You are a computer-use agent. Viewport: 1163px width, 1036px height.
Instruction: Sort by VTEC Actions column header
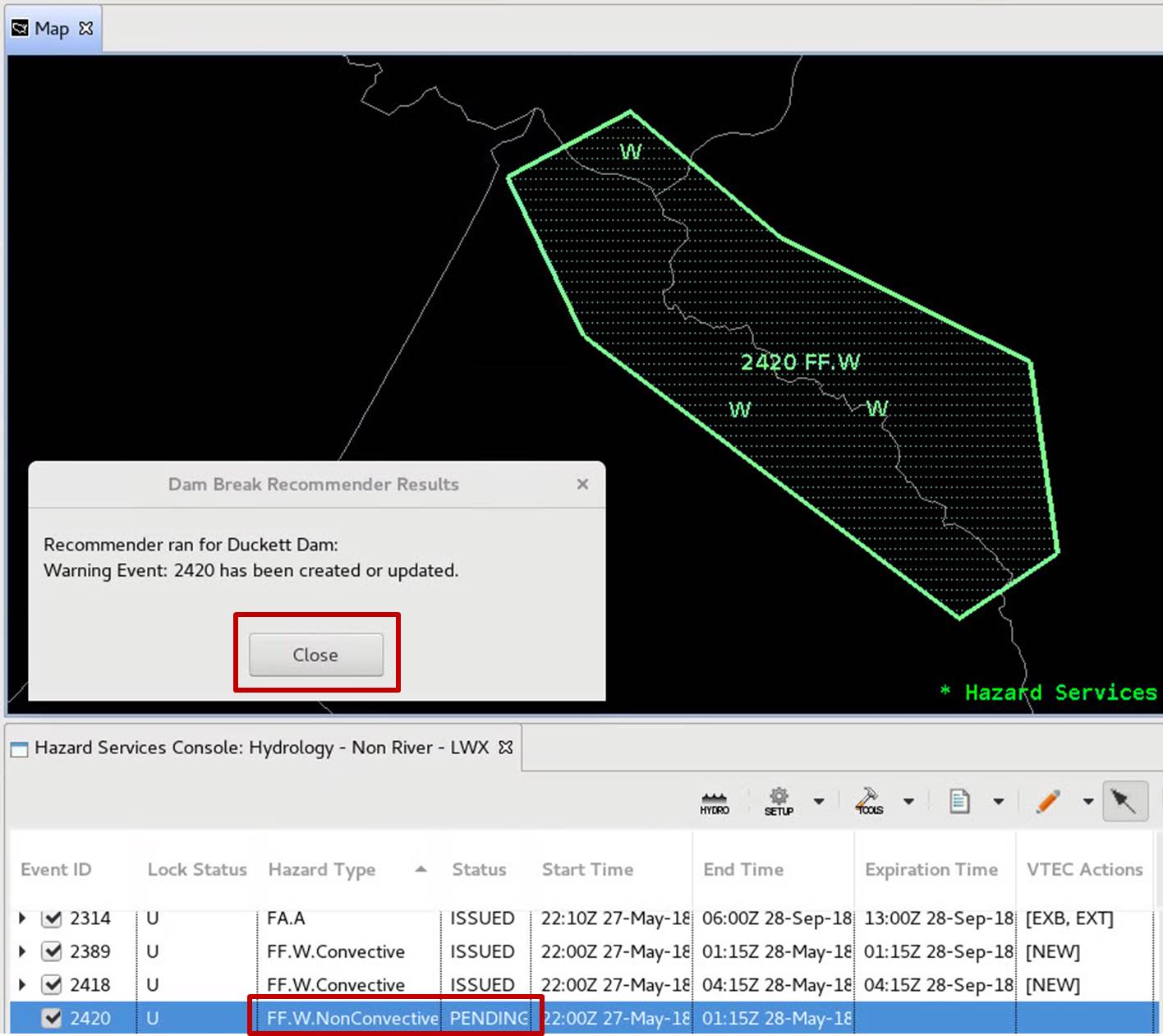1084,869
